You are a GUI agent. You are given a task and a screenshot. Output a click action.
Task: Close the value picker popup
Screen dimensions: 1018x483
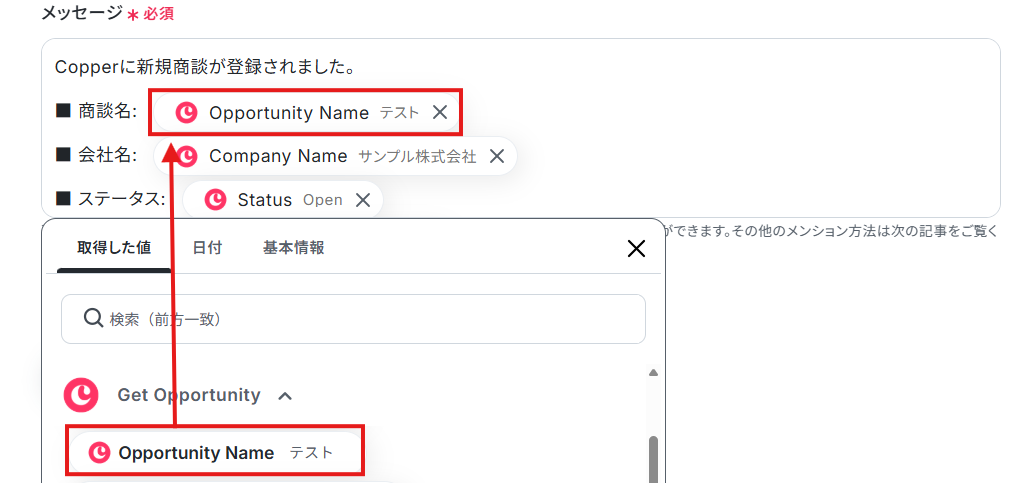(636, 248)
